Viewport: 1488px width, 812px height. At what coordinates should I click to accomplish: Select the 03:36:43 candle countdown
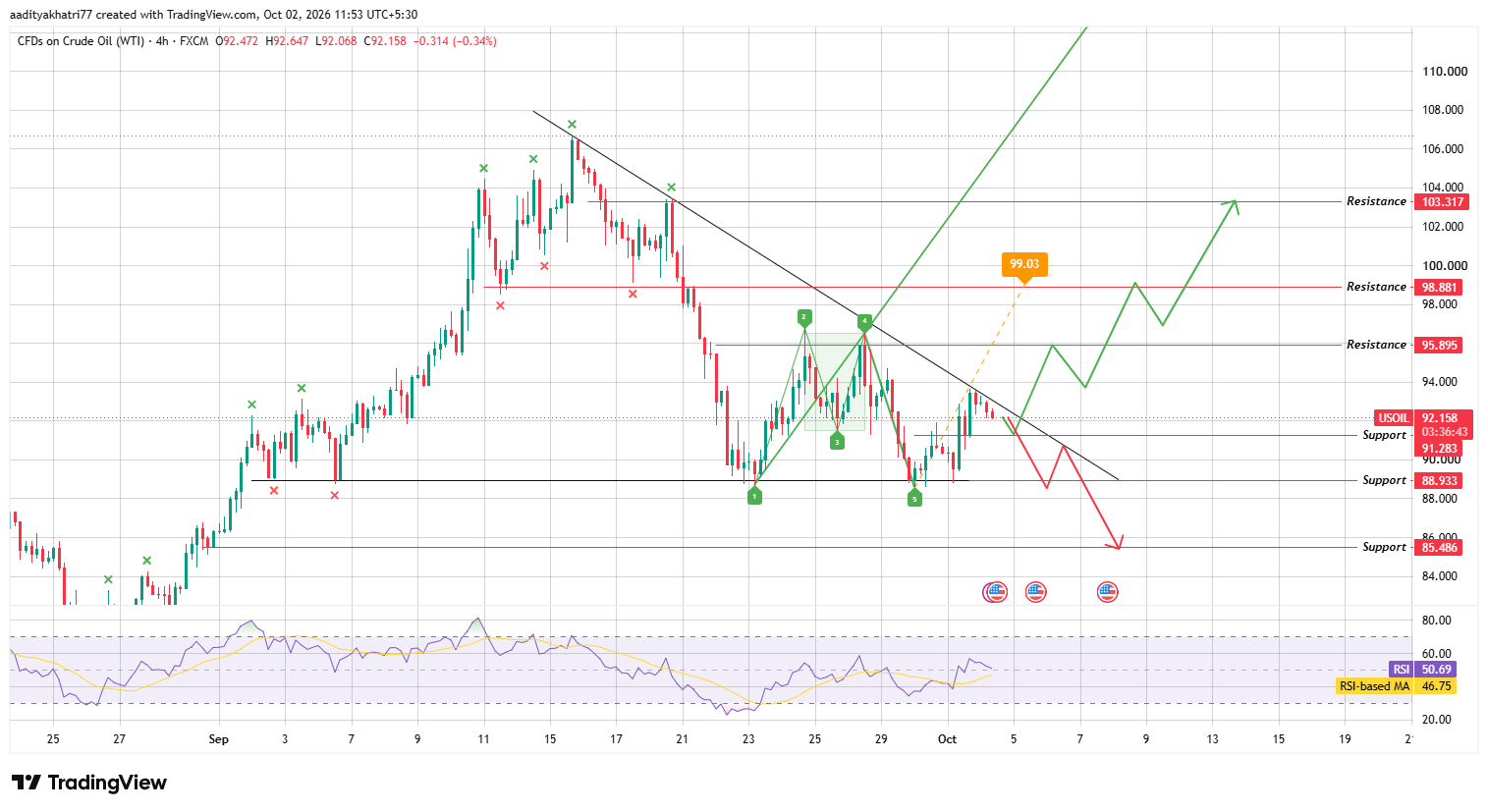(1443, 432)
